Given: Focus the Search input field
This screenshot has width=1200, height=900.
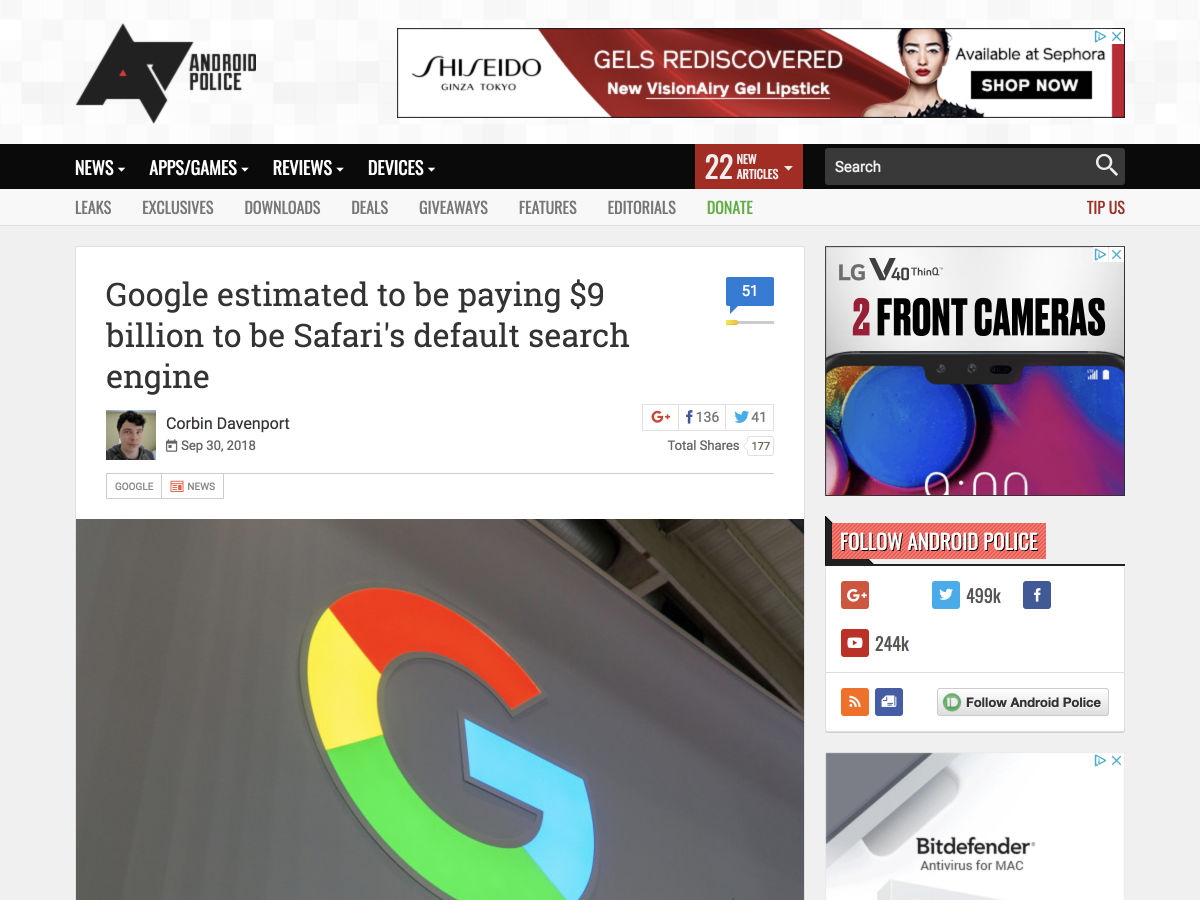Looking at the screenshot, I should (958, 167).
